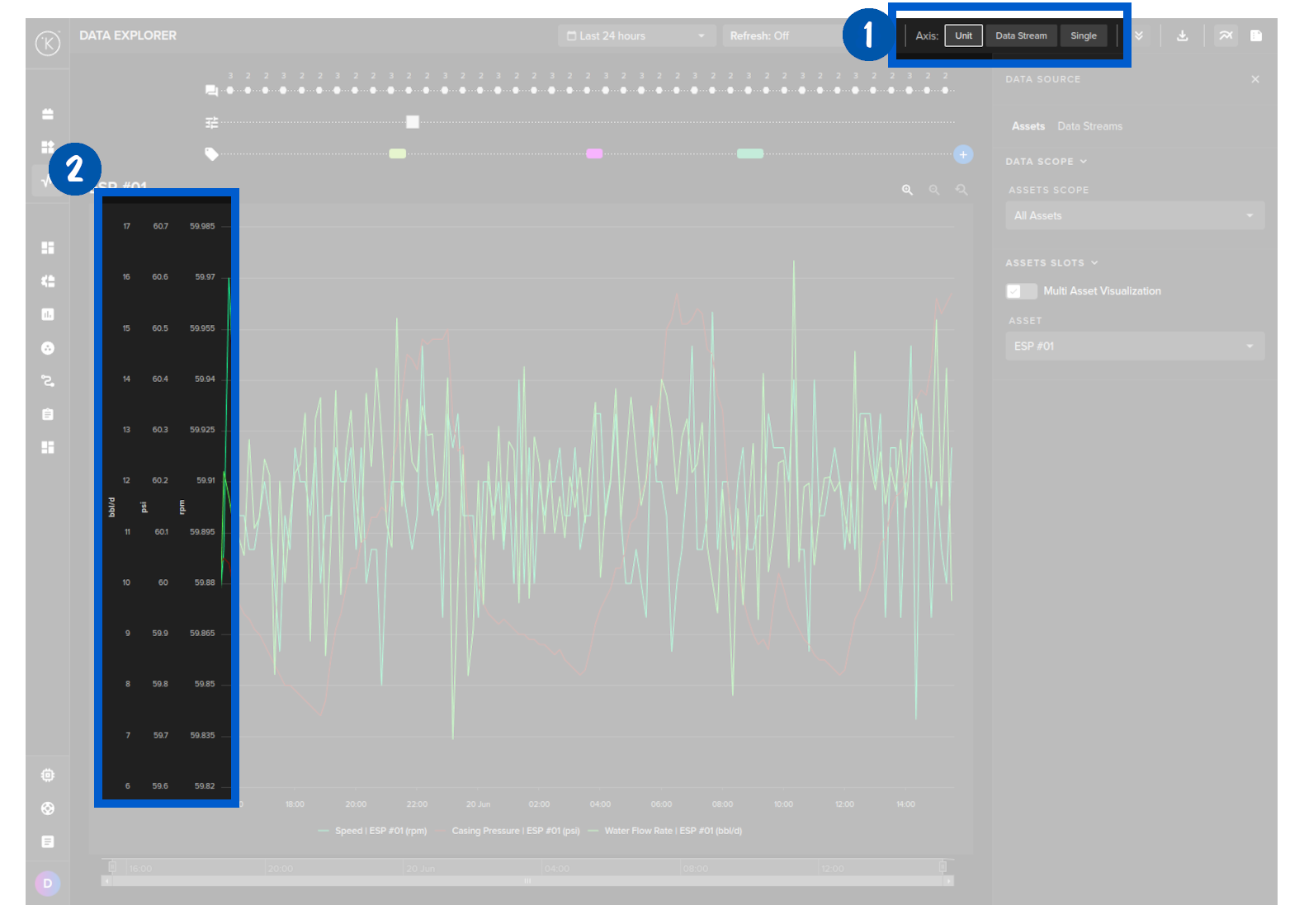This screenshot has width=1304, height=924.
Task: Toggle Multi Asset Visualization switch
Action: tap(1021, 291)
